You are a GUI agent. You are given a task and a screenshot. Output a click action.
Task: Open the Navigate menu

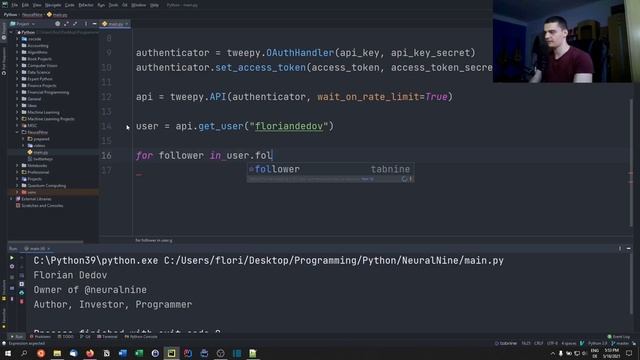53,5
